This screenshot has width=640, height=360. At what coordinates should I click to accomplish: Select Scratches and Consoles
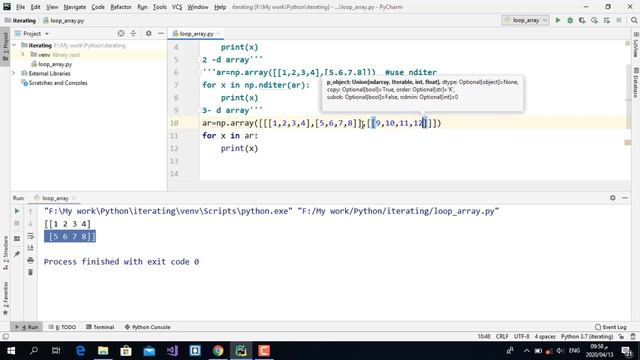click(58, 83)
